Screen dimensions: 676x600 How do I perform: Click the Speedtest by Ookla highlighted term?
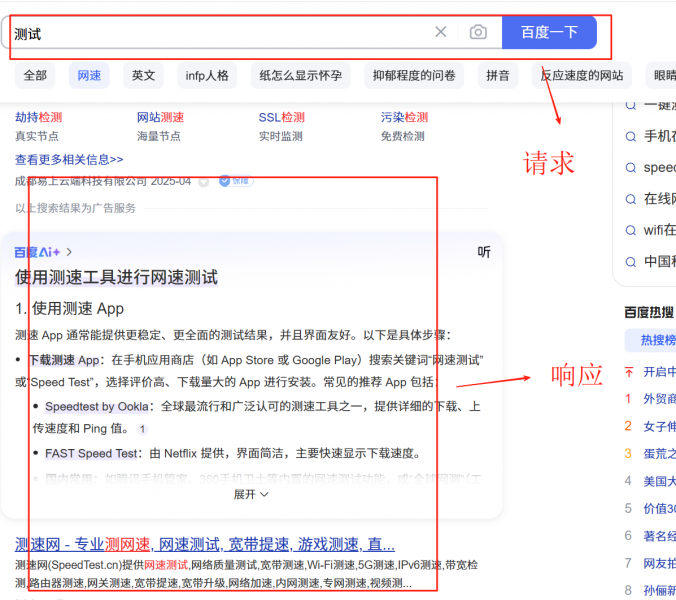(x=97, y=406)
